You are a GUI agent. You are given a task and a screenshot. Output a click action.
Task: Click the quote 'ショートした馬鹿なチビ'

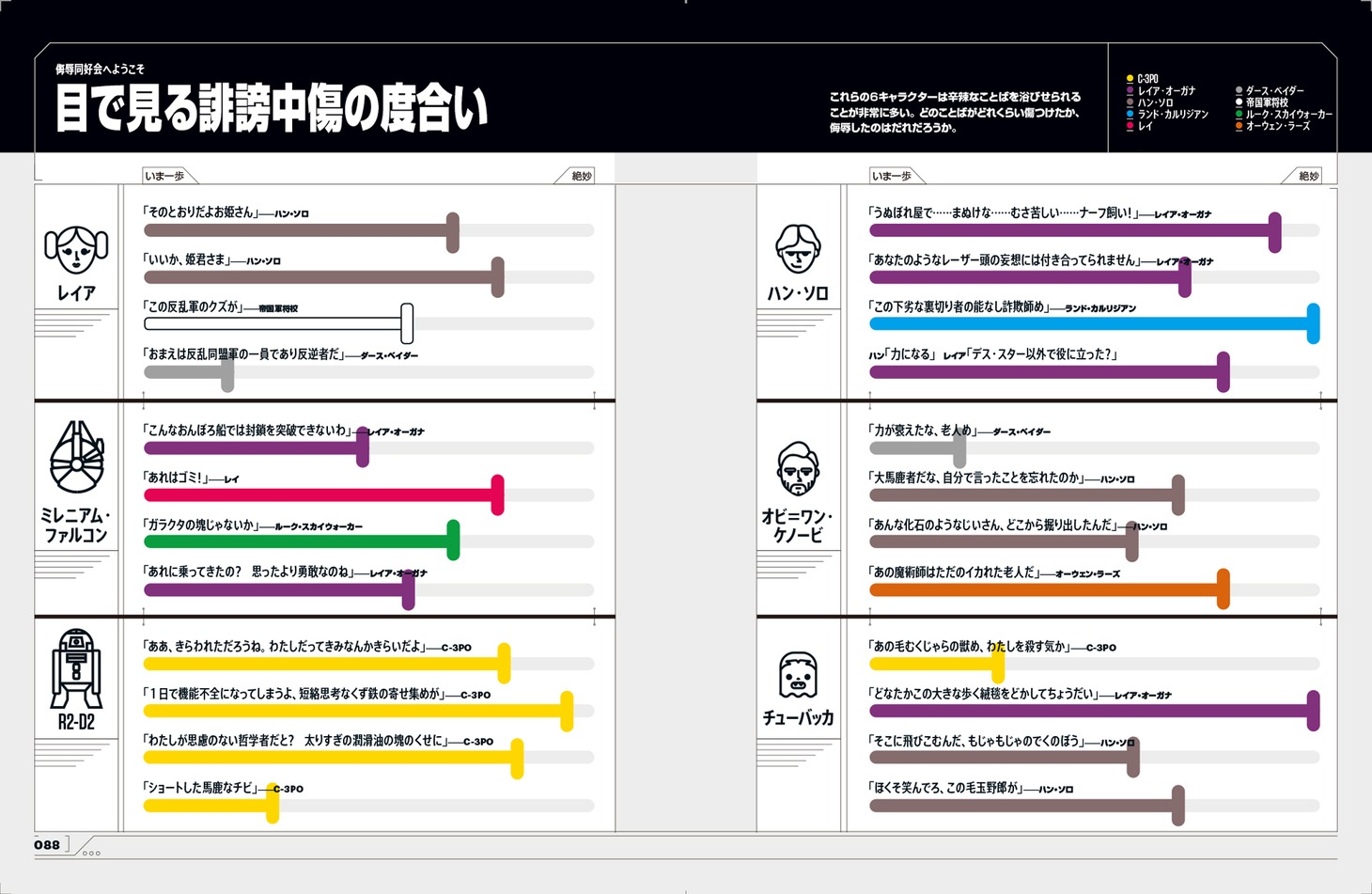pyautogui.click(x=201, y=788)
